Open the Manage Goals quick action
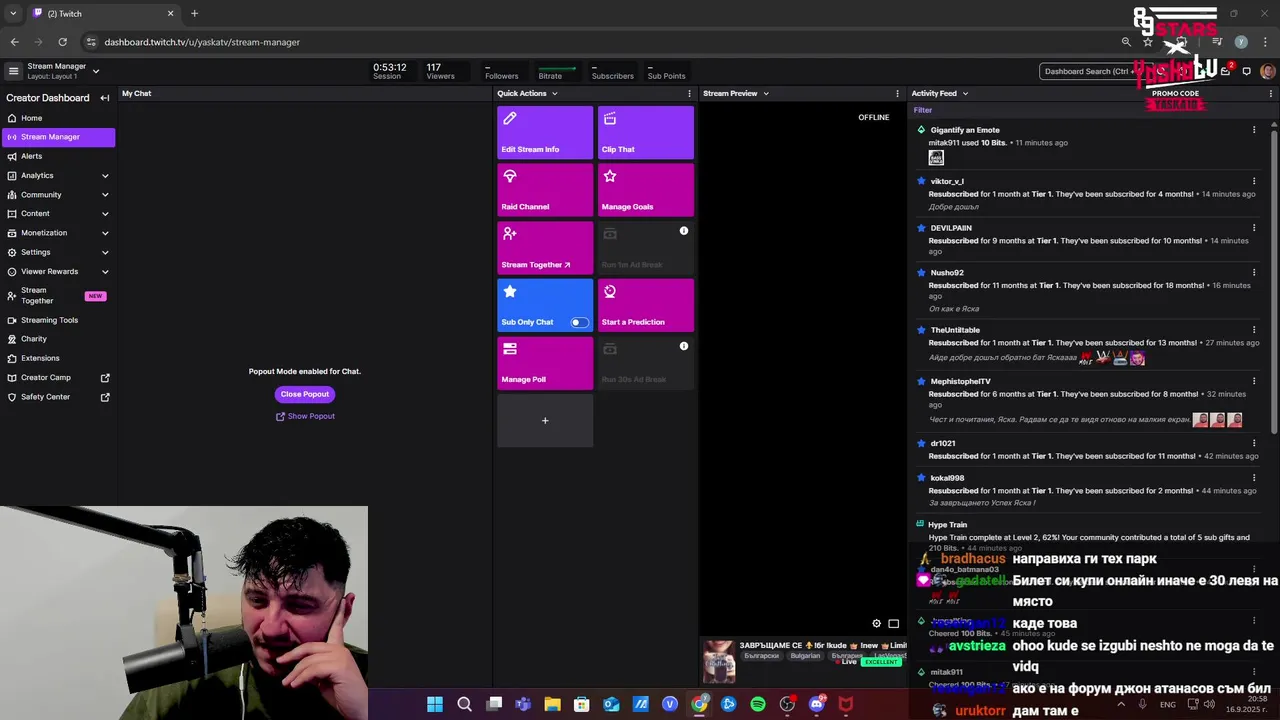 (646, 190)
